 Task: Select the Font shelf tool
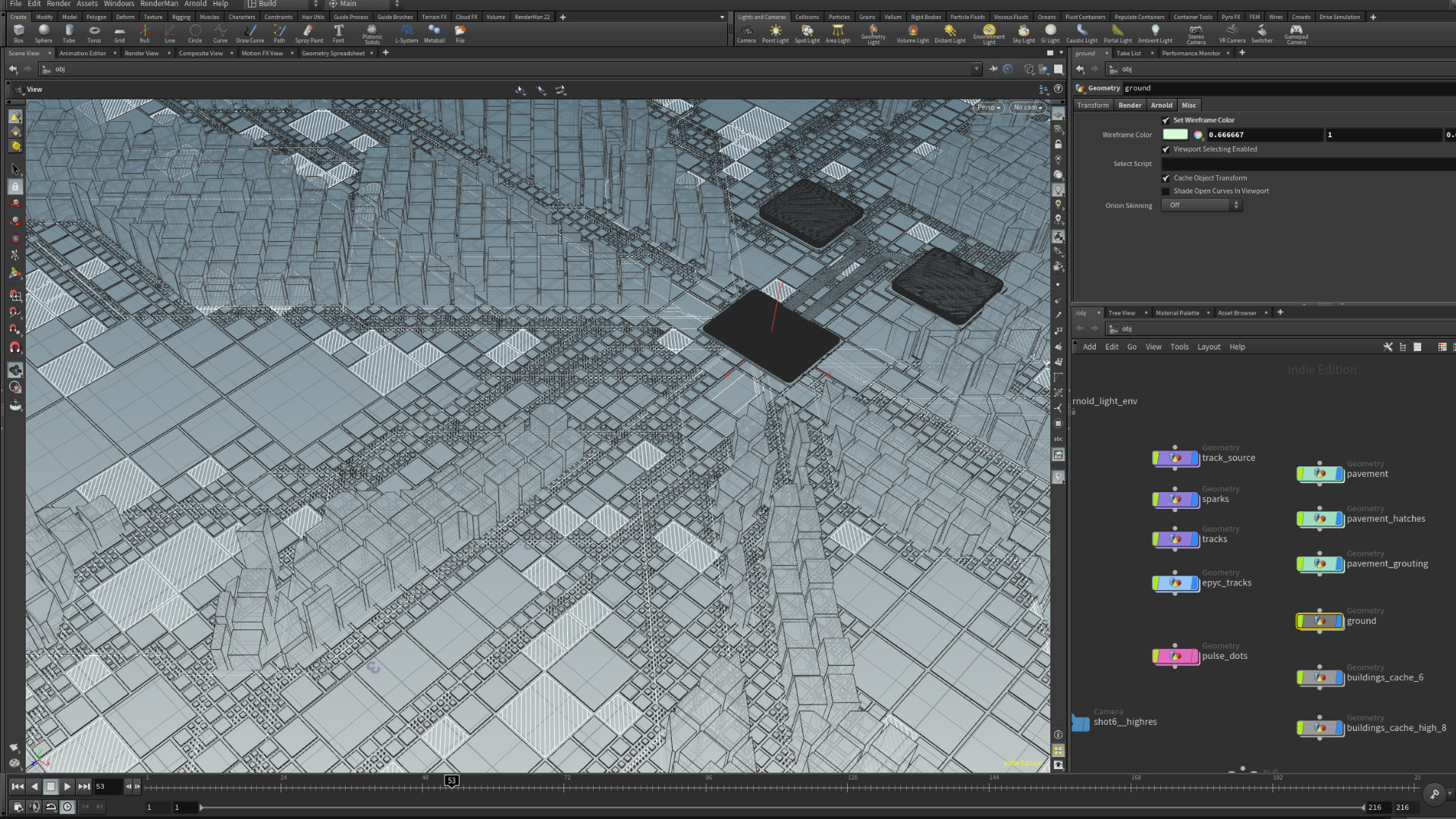(338, 33)
